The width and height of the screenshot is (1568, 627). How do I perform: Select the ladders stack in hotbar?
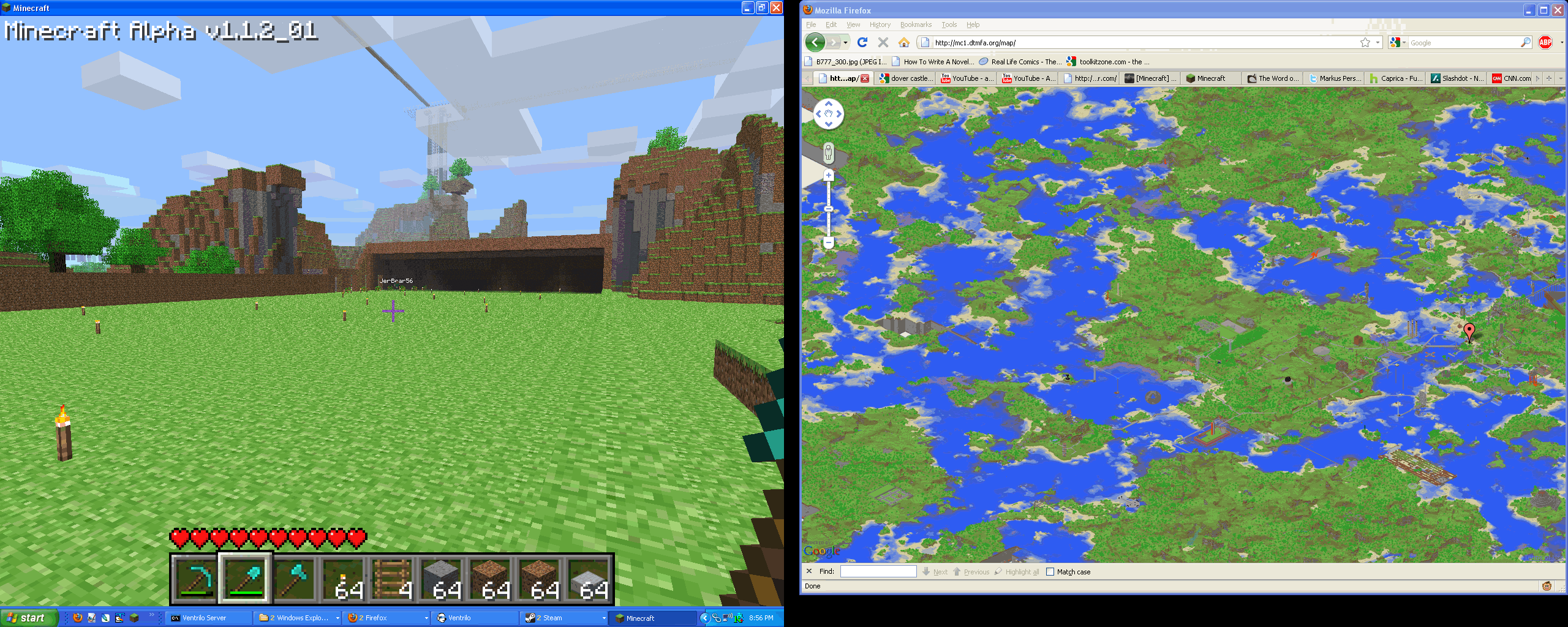[392, 579]
